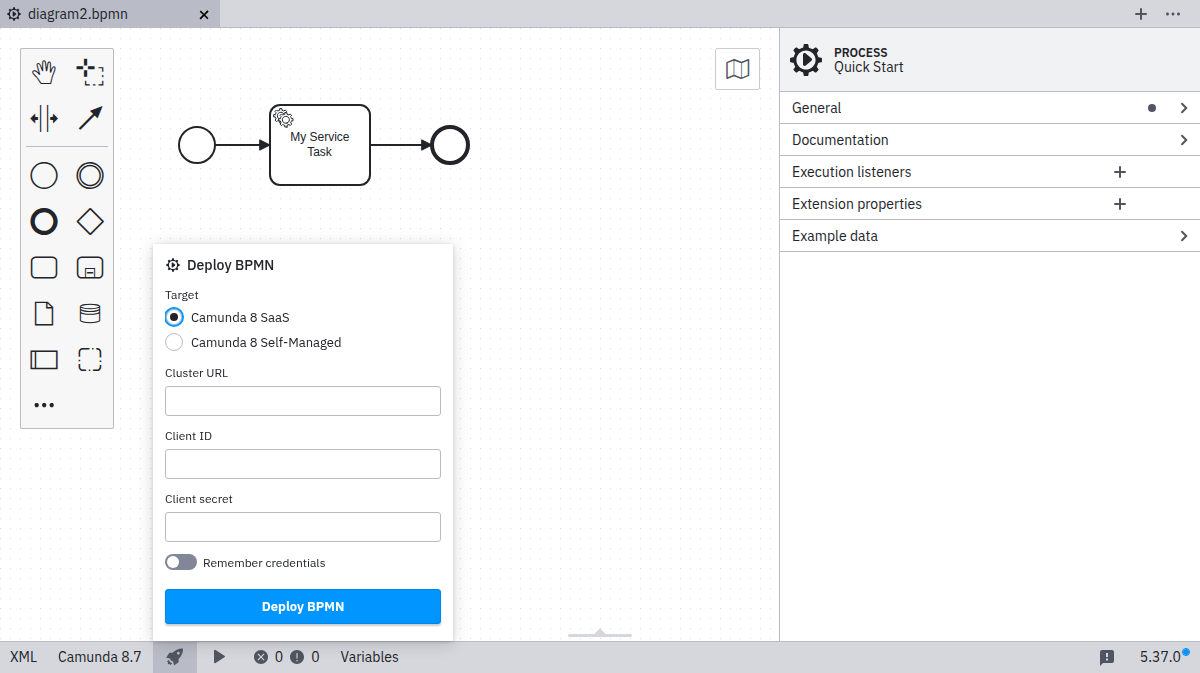The width and height of the screenshot is (1200, 673).
Task: Create a start event from the palette
Action: pyautogui.click(x=44, y=175)
